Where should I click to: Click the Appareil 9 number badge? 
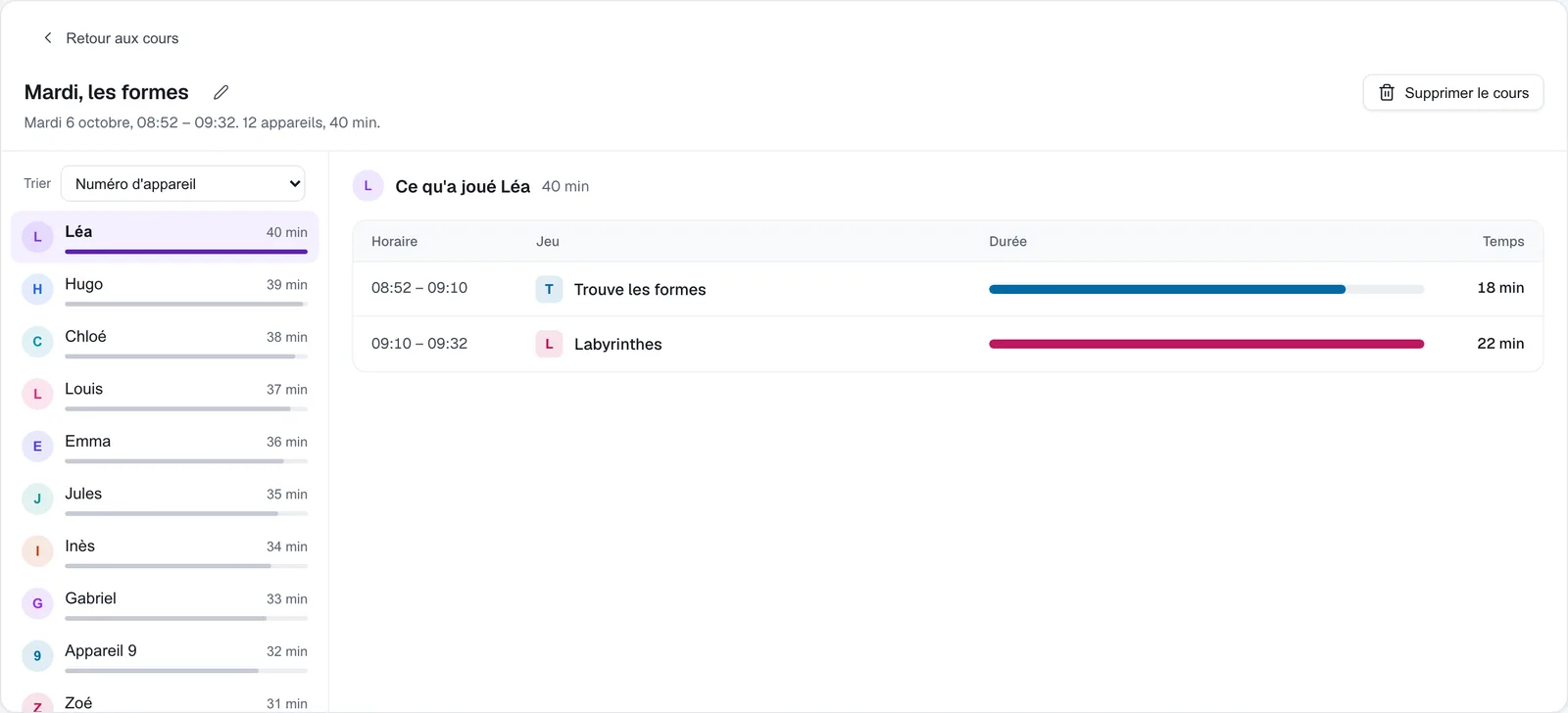coord(37,655)
